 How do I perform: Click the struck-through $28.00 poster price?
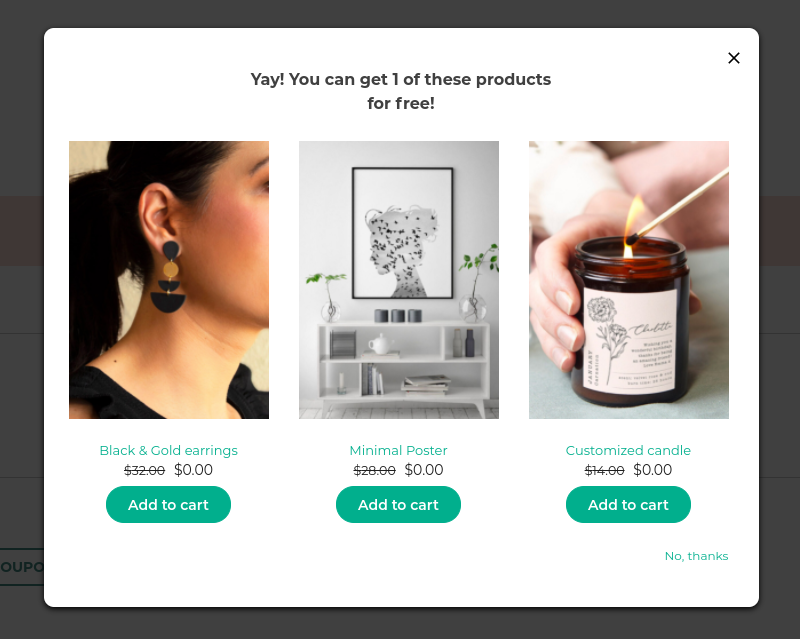pyautogui.click(x=374, y=470)
